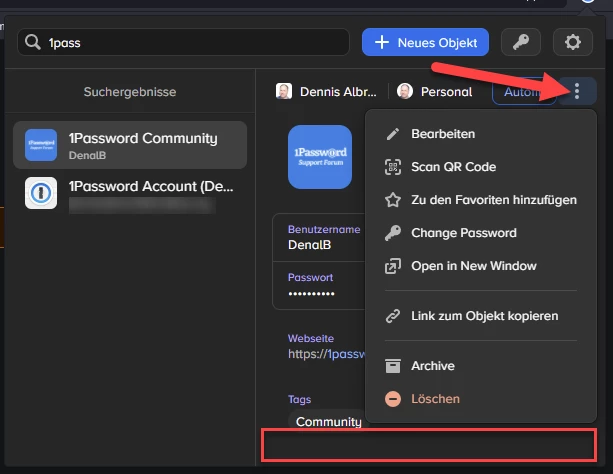
Task: Click the key icon beside Change Password
Action: coord(393,233)
